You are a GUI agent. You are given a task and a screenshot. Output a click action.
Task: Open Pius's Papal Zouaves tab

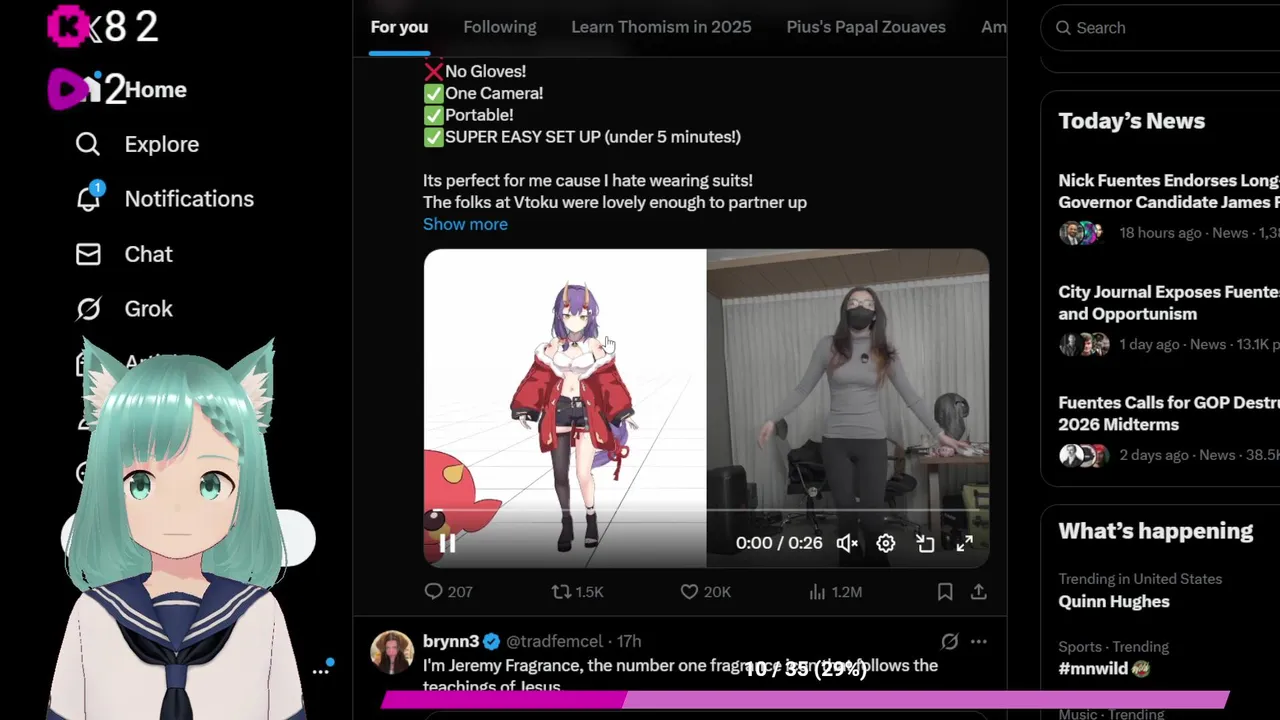coord(866,27)
